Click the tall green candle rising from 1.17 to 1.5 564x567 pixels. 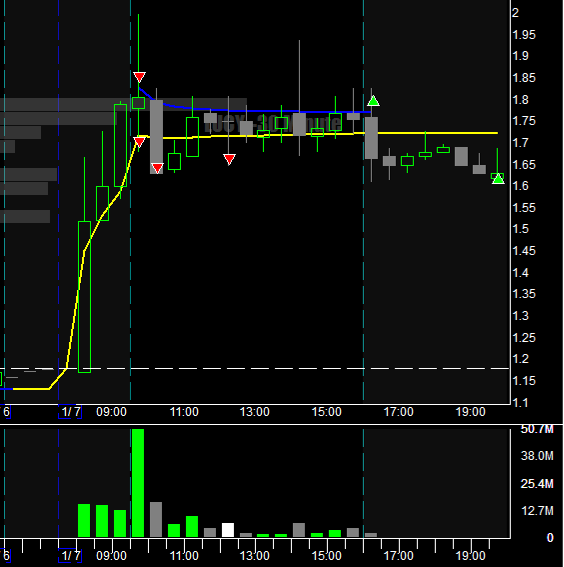point(84,297)
